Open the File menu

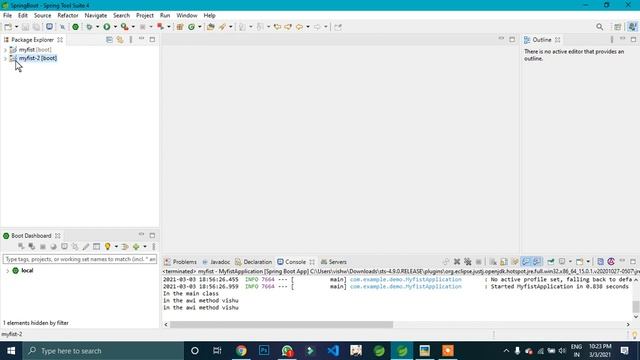click(x=7, y=16)
